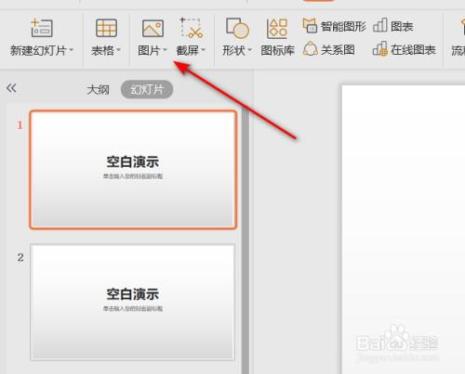The image size is (465, 374).
Task: Click the main slide editing canvas
Action: tap(403, 229)
